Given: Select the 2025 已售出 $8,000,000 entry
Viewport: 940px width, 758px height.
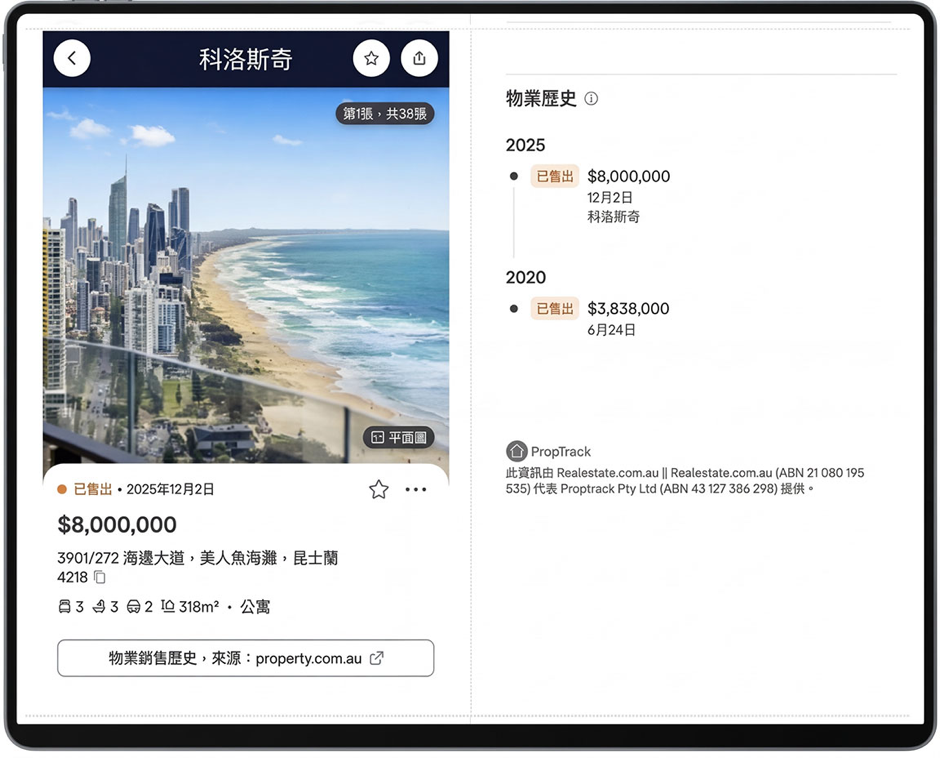Looking at the screenshot, I should tap(628, 177).
